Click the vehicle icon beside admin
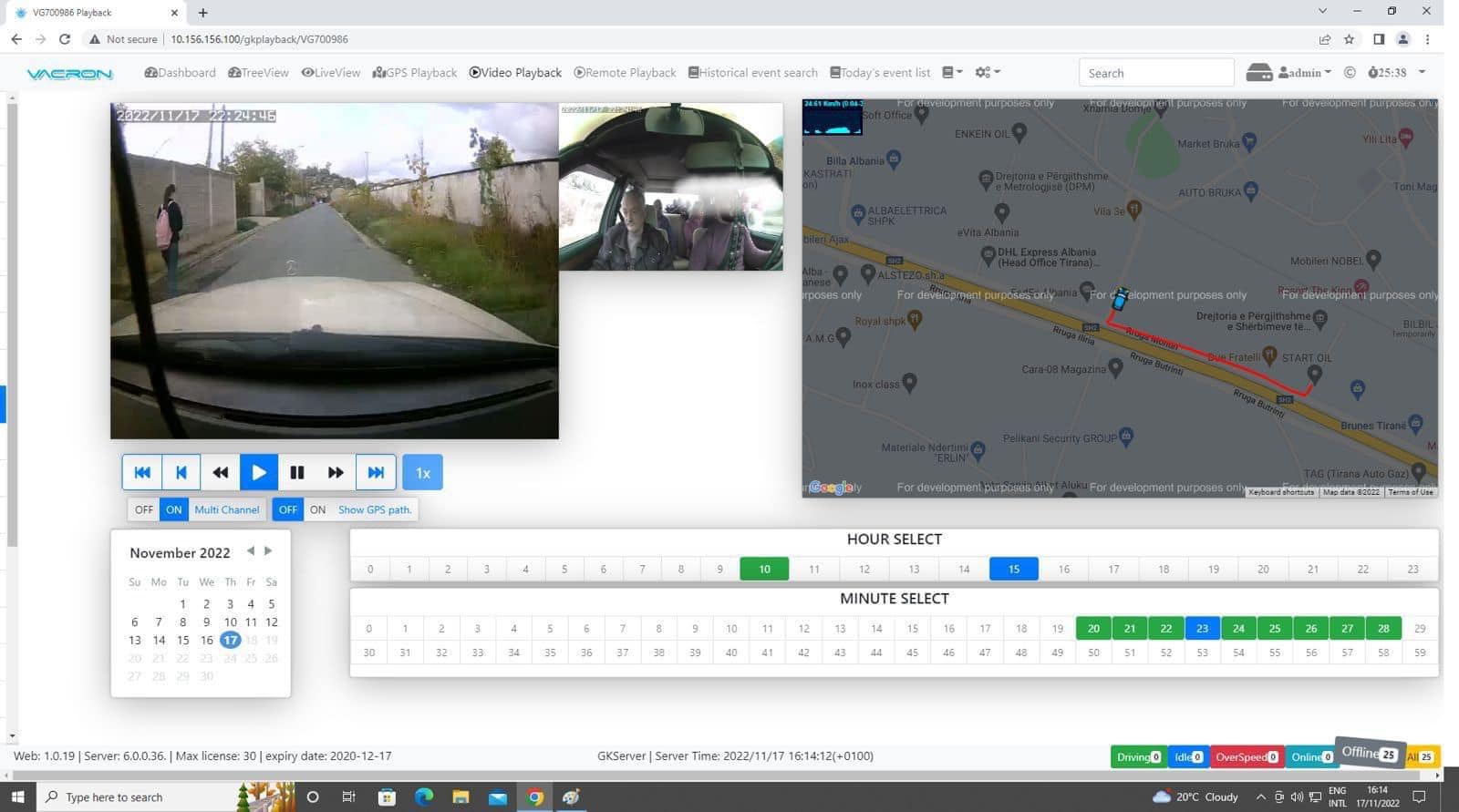The image size is (1459, 812). (x=1258, y=73)
